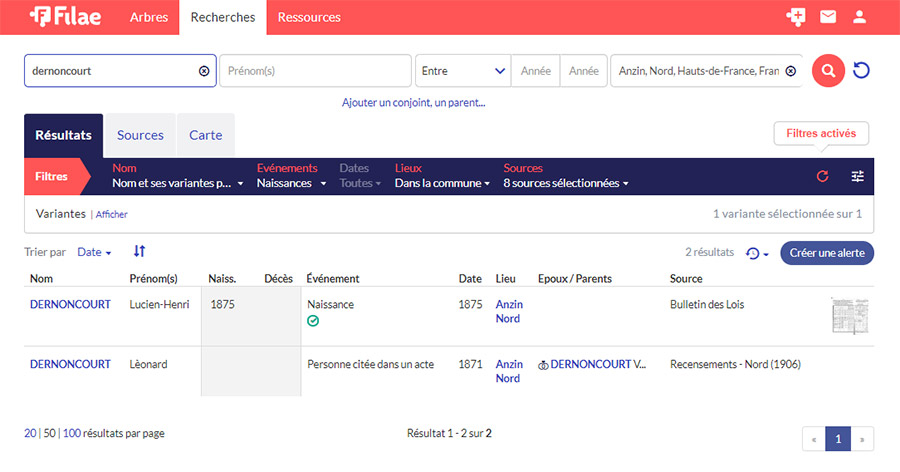Viewport: 900px width, 472px height.
Task: Open the Trier par Date dropdown
Action: (94, 252)
